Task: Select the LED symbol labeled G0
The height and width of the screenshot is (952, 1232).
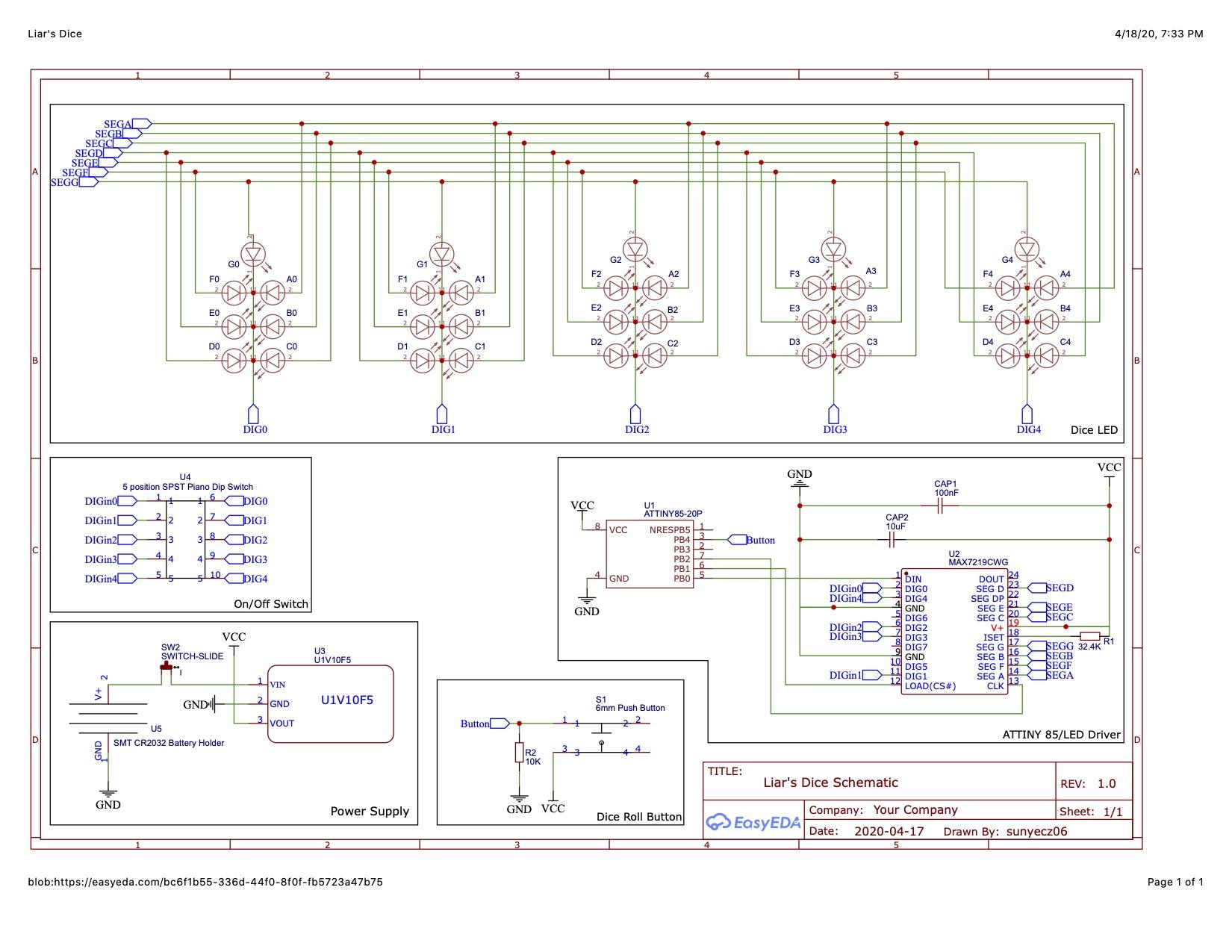Action: (252, 254)
